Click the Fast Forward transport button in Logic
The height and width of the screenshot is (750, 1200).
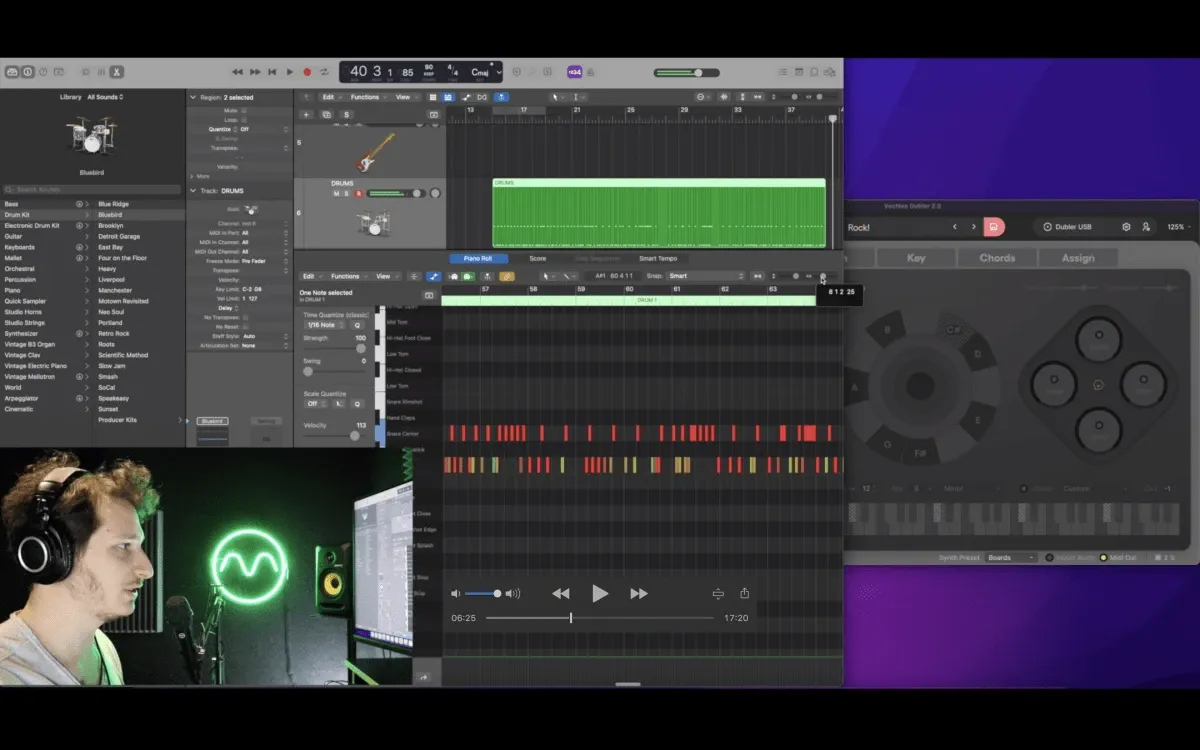[255, 72]
